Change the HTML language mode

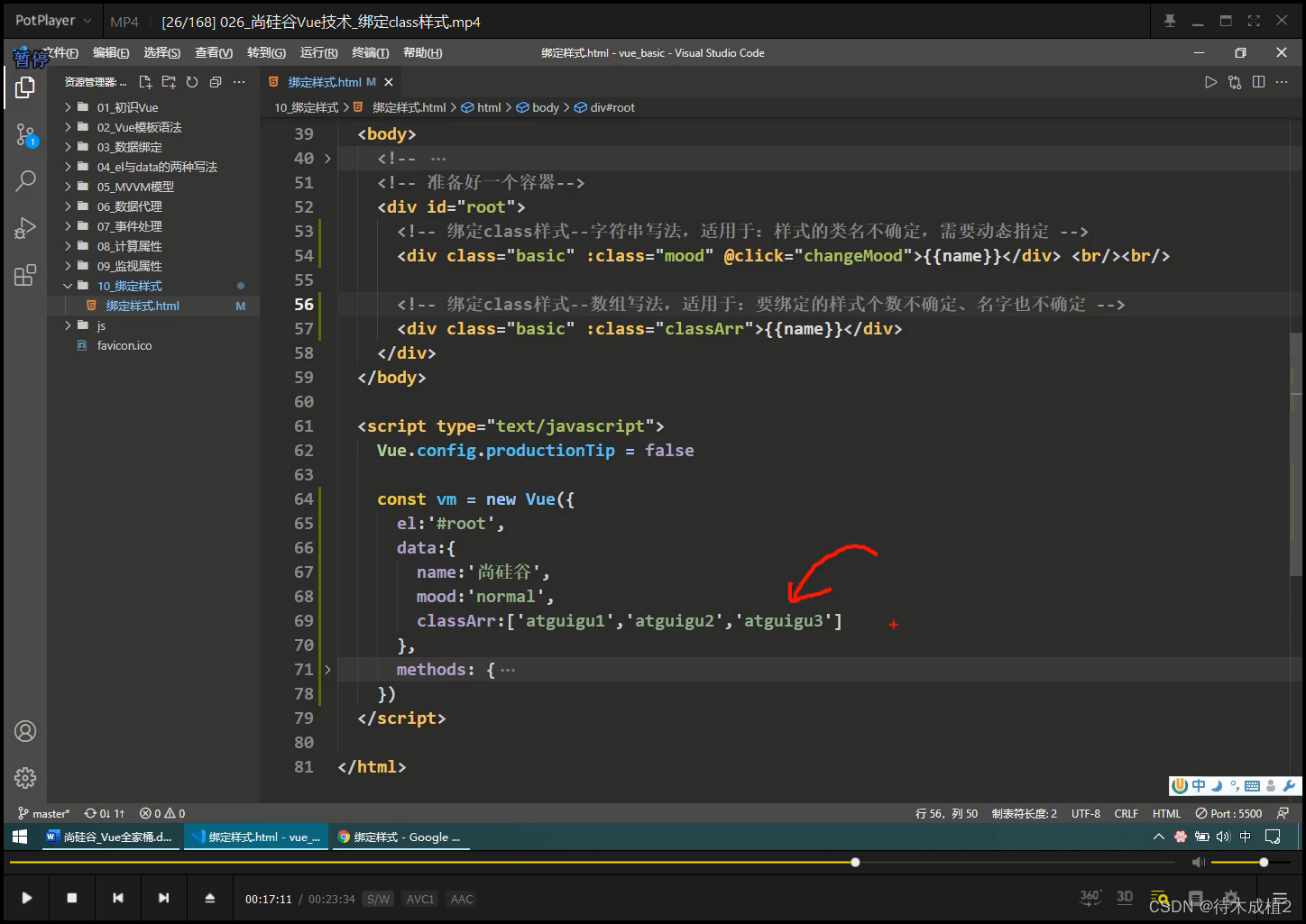click(1166, 813)
